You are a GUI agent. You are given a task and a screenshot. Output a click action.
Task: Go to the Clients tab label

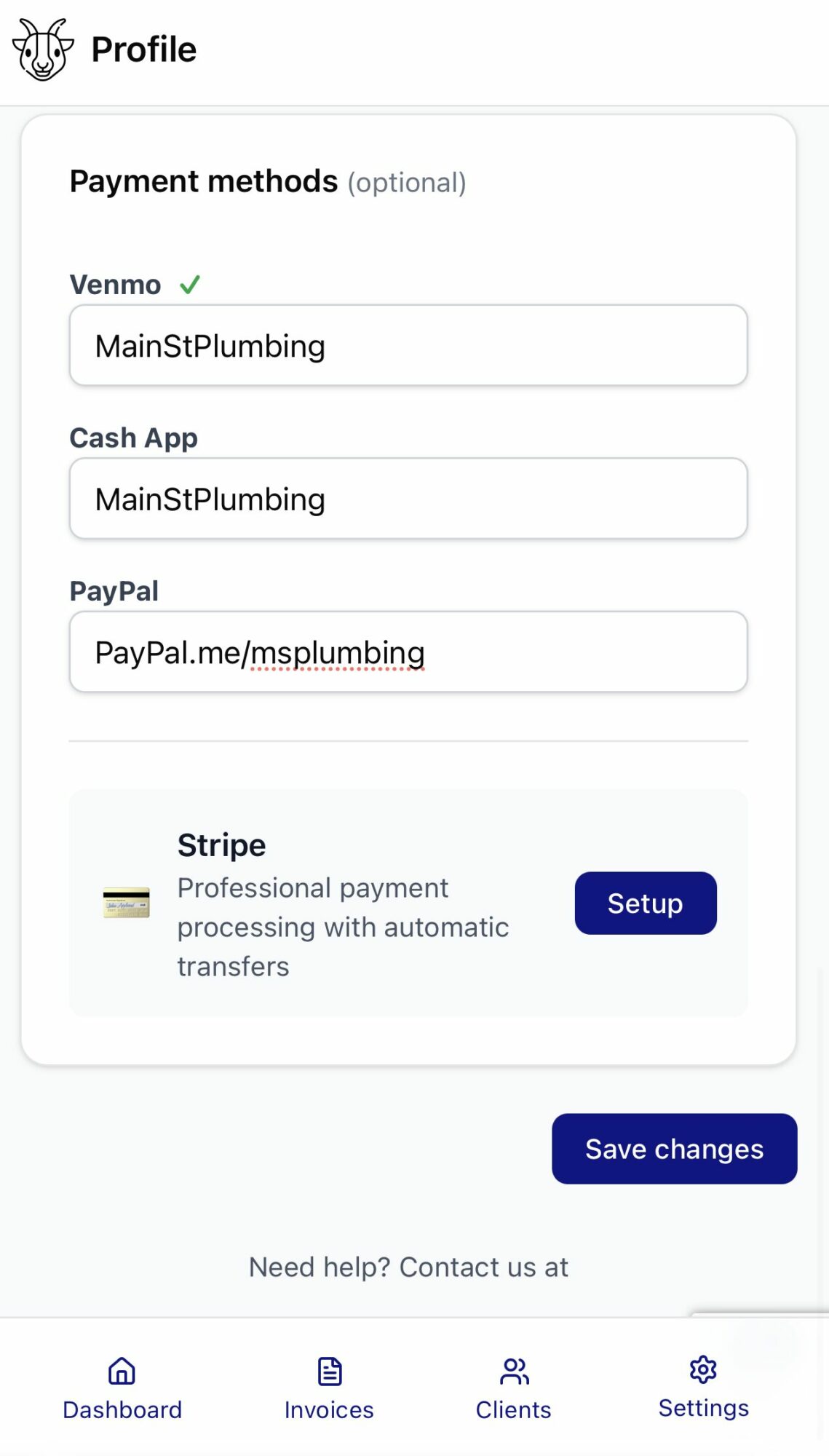(514, 1410)
